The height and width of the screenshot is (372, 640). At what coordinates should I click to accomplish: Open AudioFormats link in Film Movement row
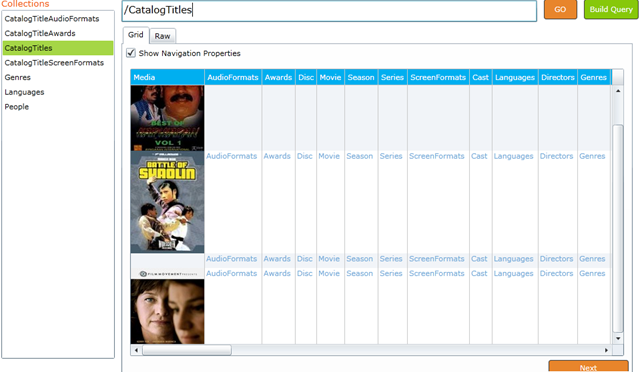[x=231, y=273]
